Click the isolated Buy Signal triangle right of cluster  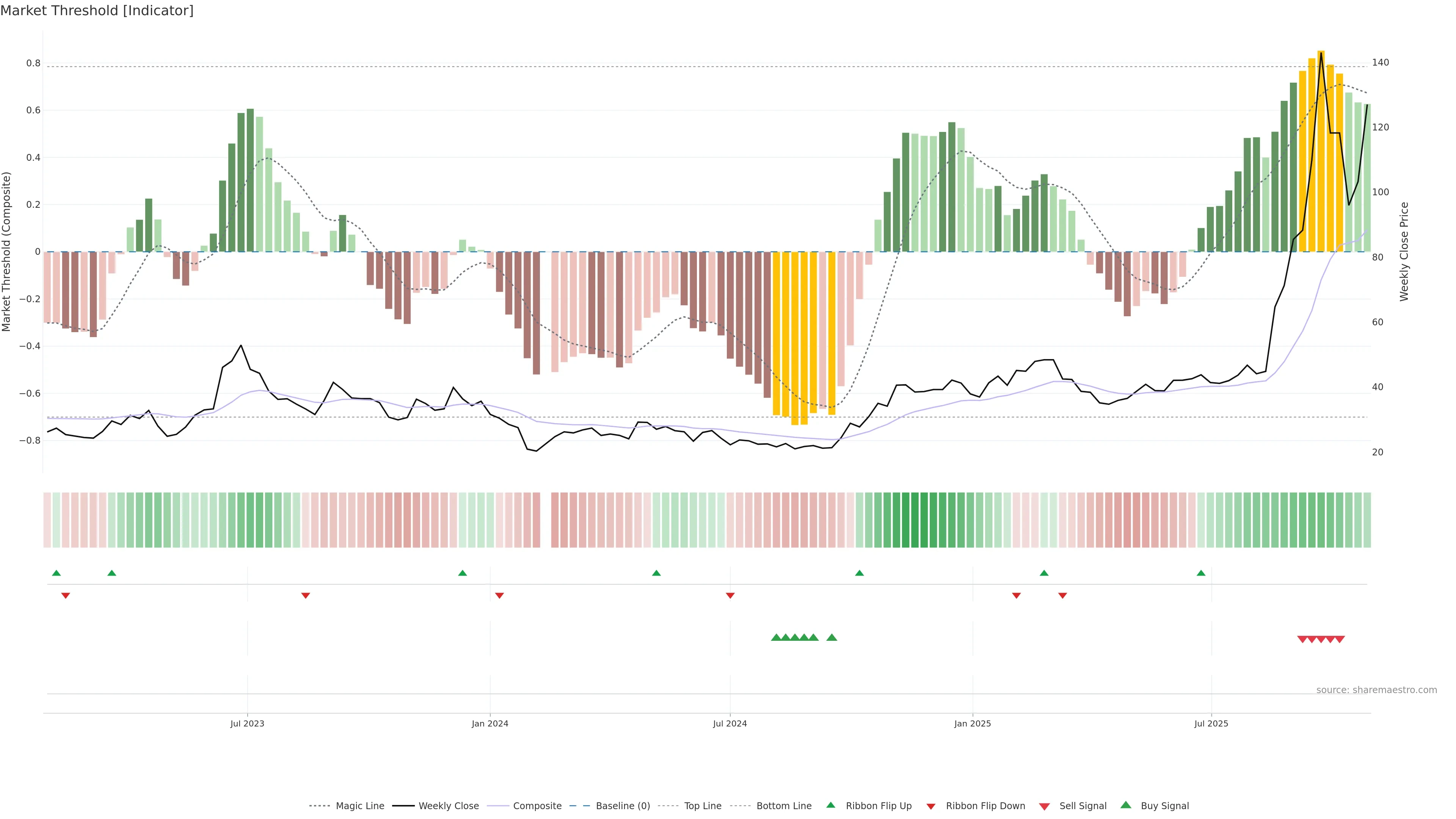(x=832, y=637)
